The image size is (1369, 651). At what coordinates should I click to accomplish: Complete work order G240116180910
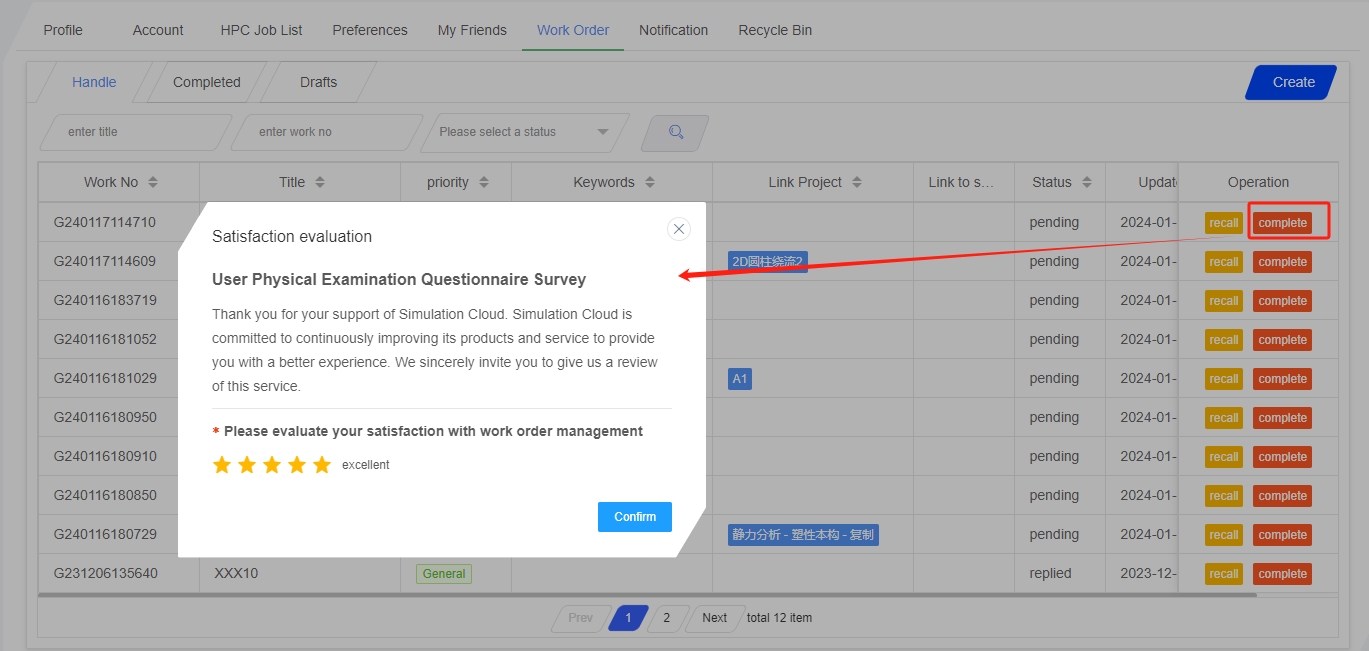pyautogui.click(x=1282, y=457)
